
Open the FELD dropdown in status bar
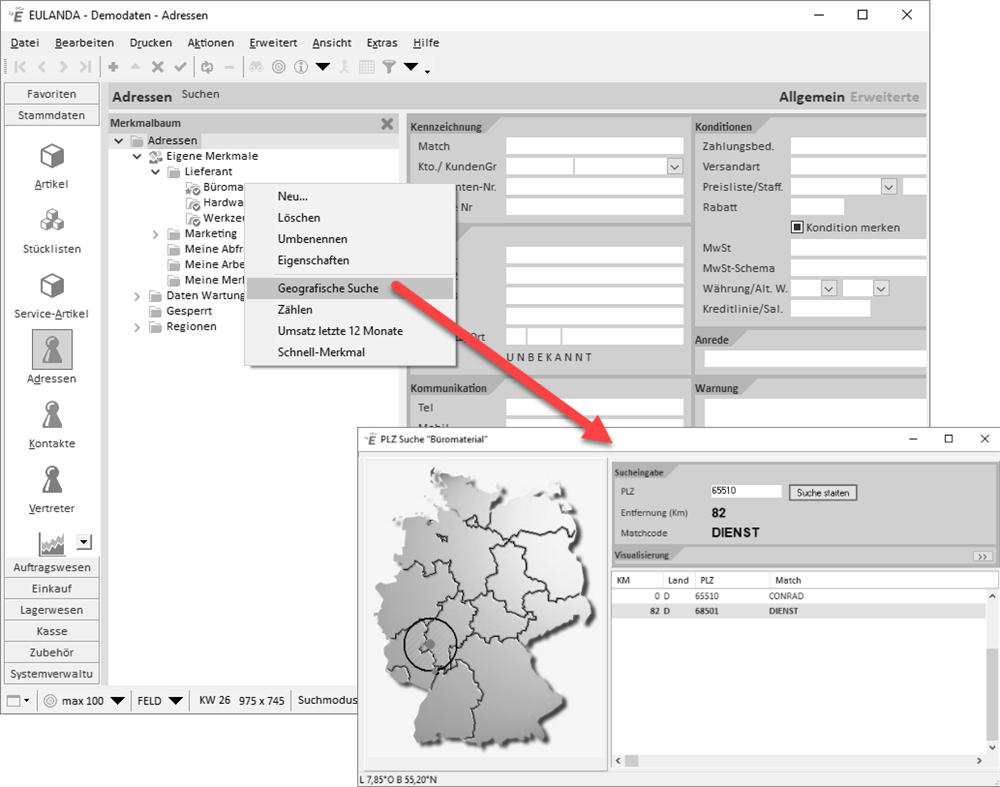click(x=176, y=700)
